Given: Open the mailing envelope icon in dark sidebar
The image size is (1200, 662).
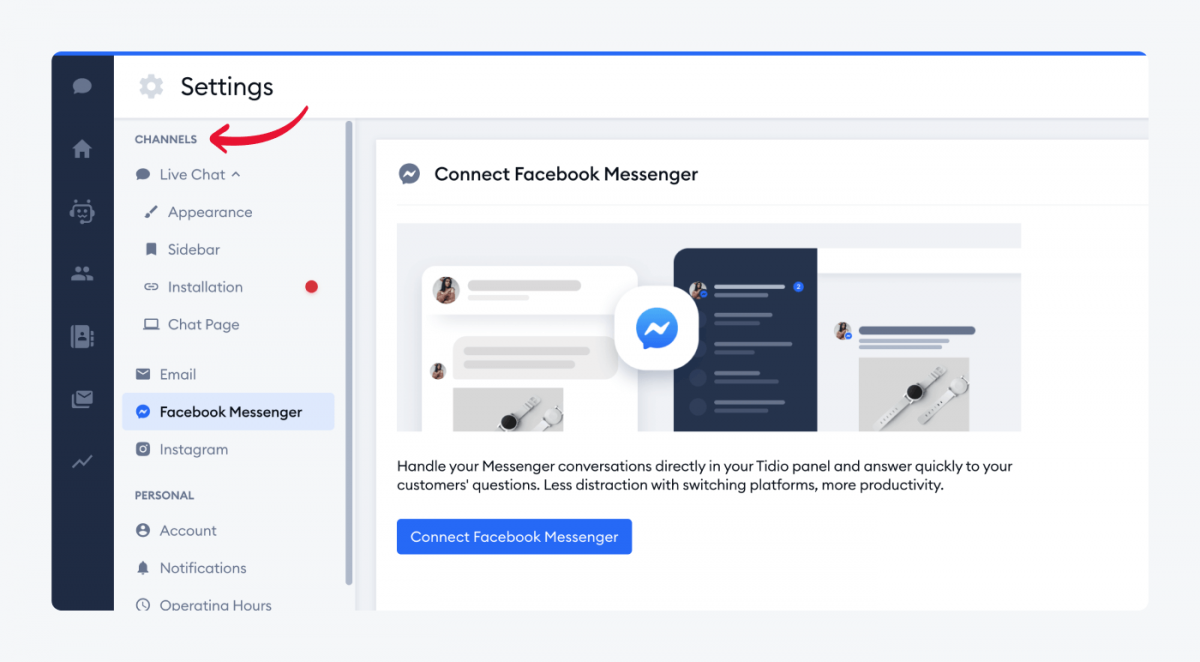Looking at the screenshot, I should click(x=82, y=399).
